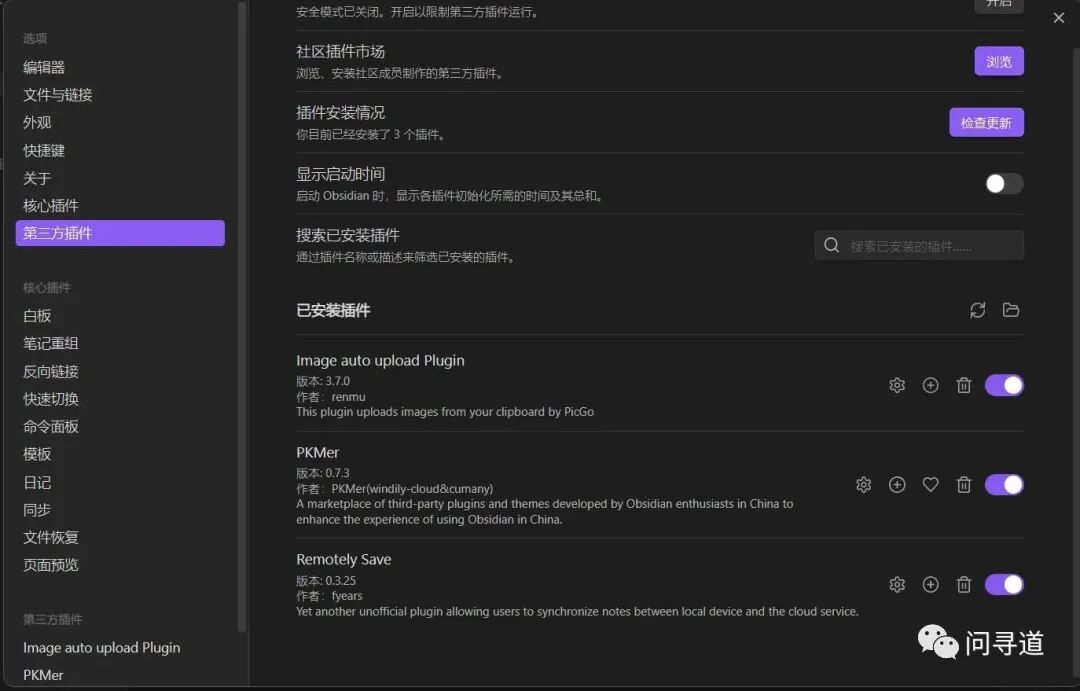Click the 版本: 3.7.0 text
Screen dimensions: 1080x691
click(323, 381)
